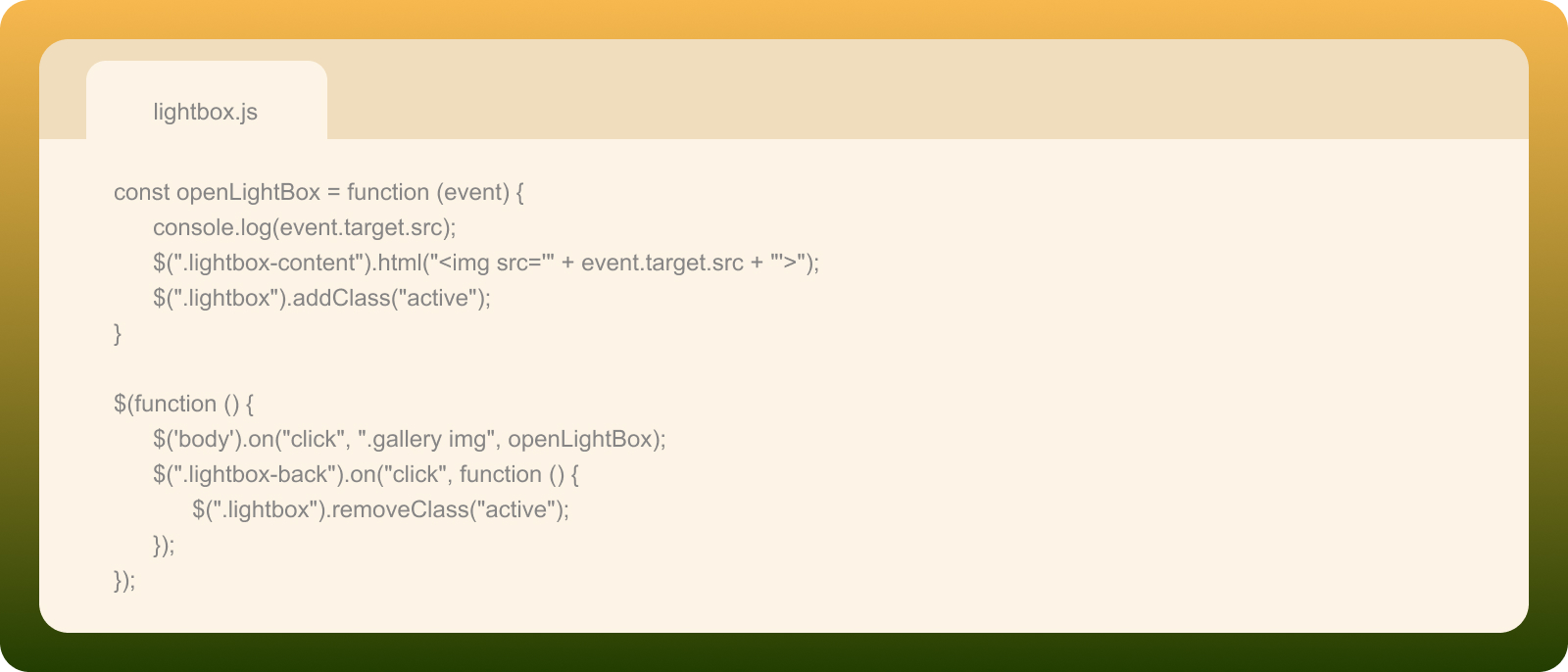Viewport: 1568px width, 672px height.
Task: Click the console.log statement line
Action: (304, 227)
